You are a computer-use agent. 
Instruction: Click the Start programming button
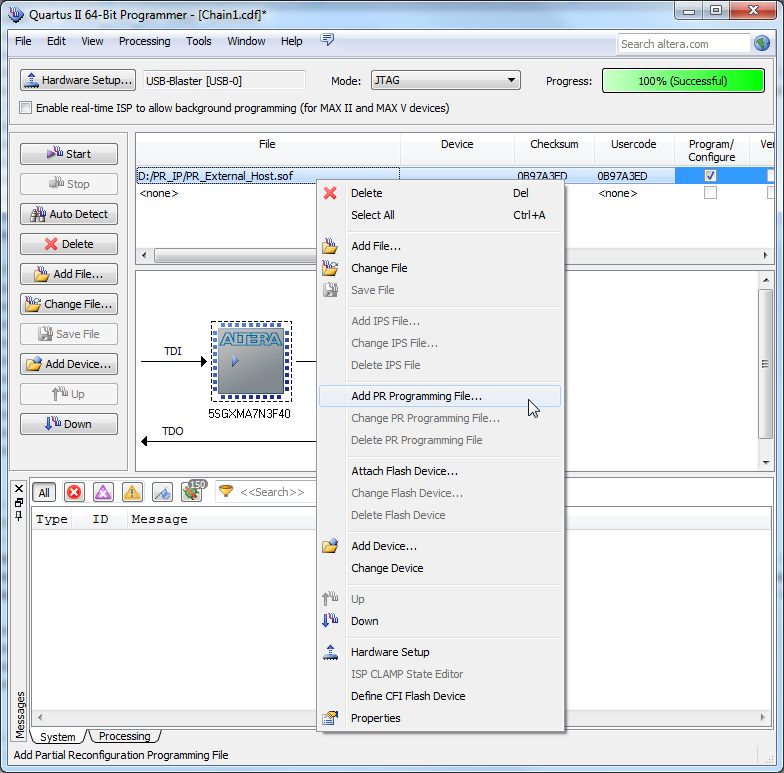[x=69, y=154]
